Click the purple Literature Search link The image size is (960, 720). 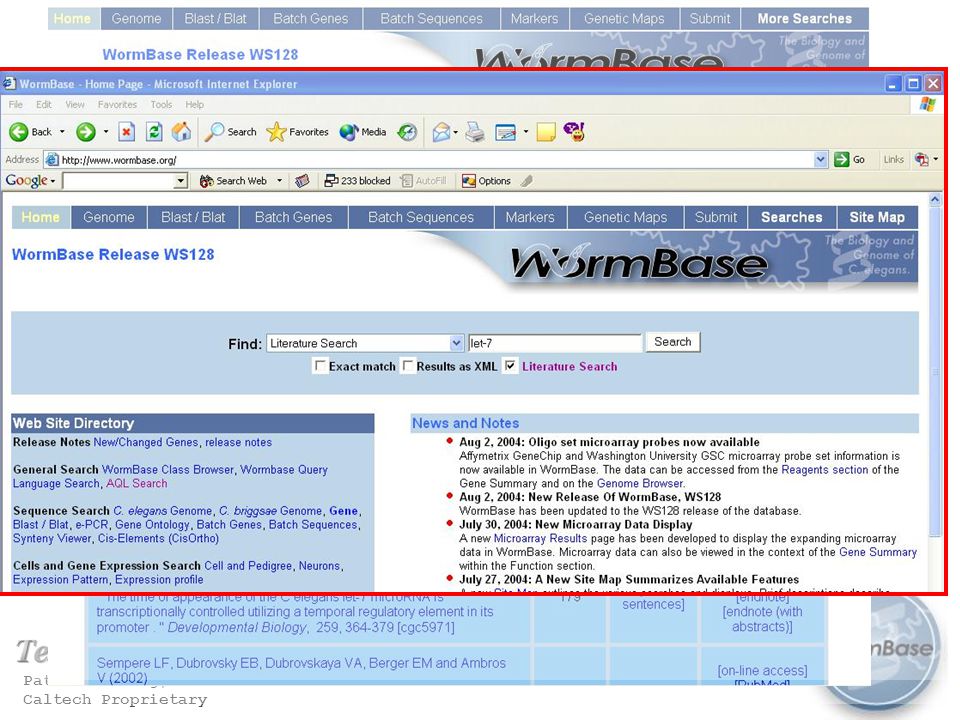coord(569,366)
